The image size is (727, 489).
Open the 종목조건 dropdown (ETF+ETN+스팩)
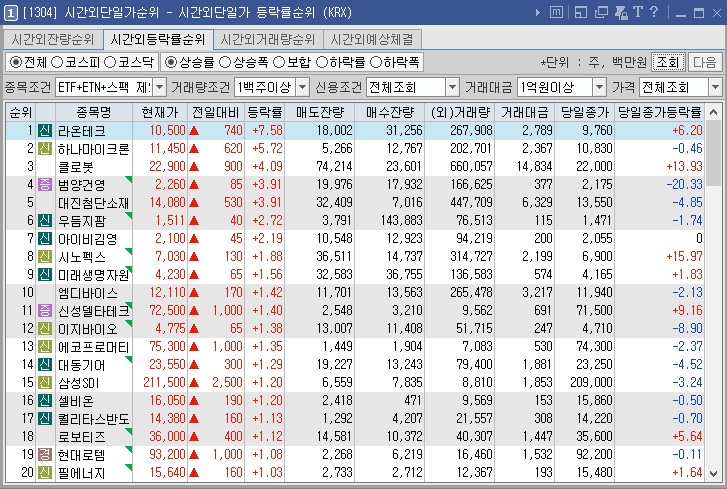pos(159,87)
